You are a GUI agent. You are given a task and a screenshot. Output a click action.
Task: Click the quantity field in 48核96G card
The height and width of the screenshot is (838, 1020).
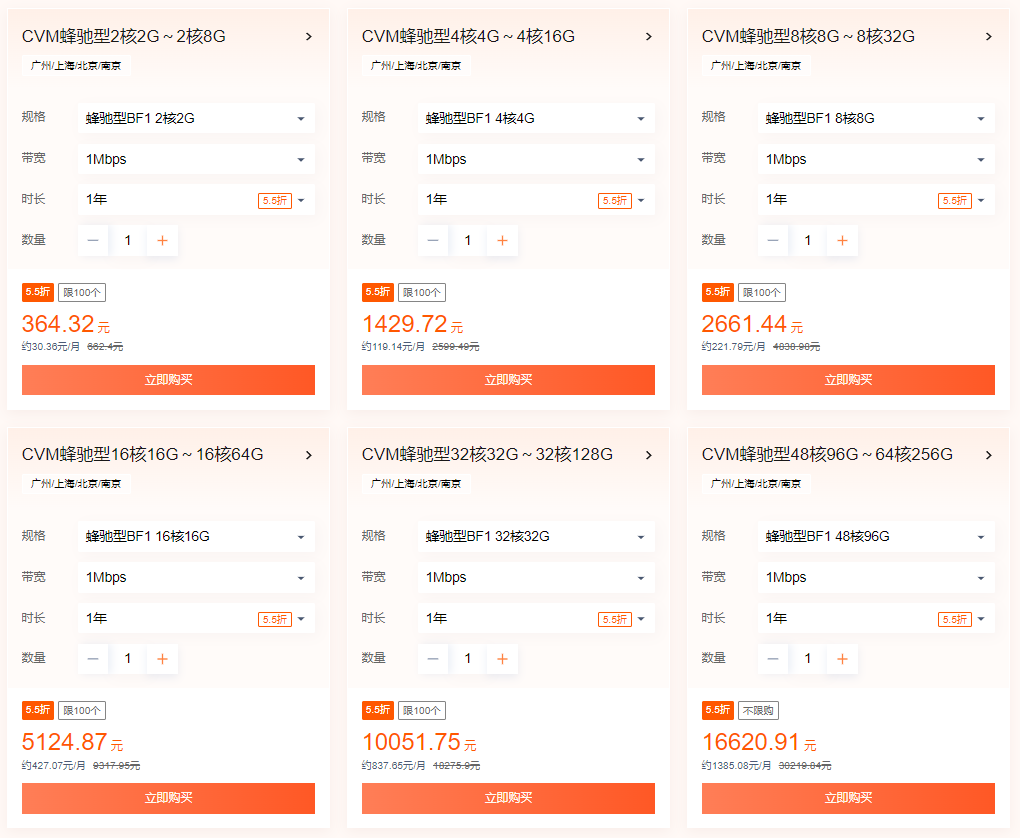(x=807, y=659)
